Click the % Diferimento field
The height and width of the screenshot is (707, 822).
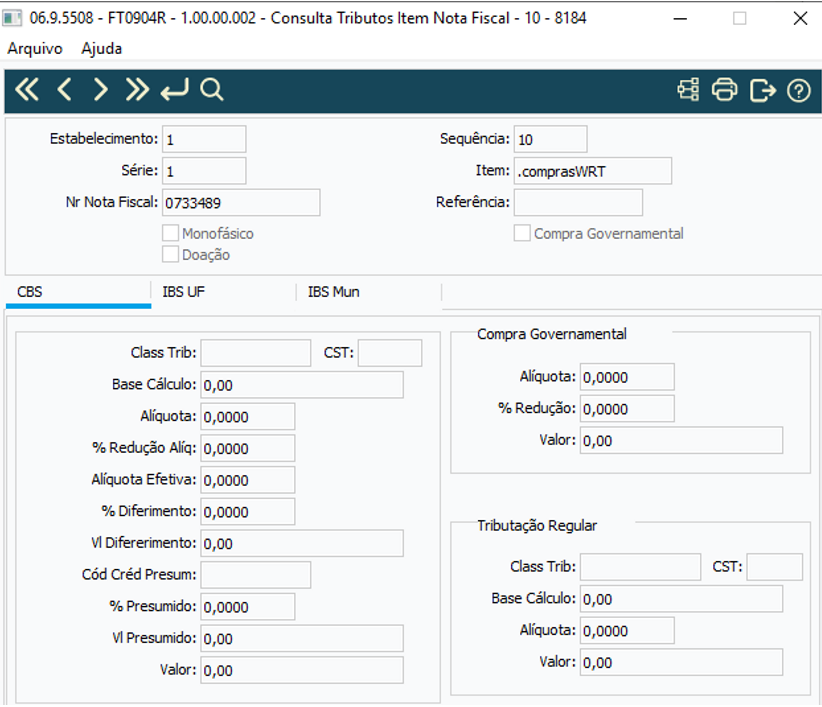click(x=247, y=512)
